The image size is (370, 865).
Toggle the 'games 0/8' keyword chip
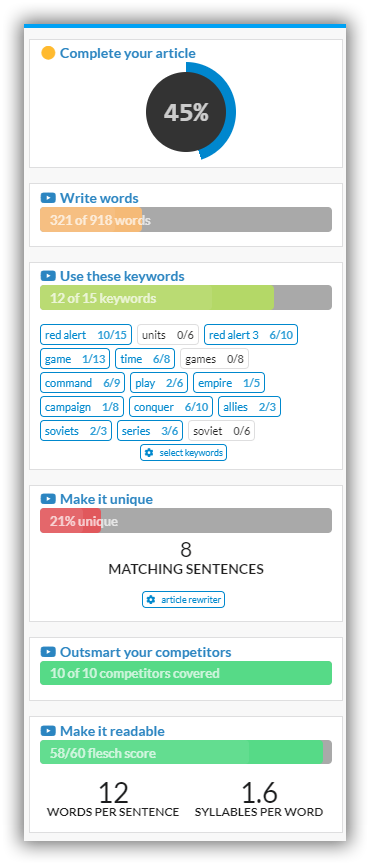click(x=215, y=359)
